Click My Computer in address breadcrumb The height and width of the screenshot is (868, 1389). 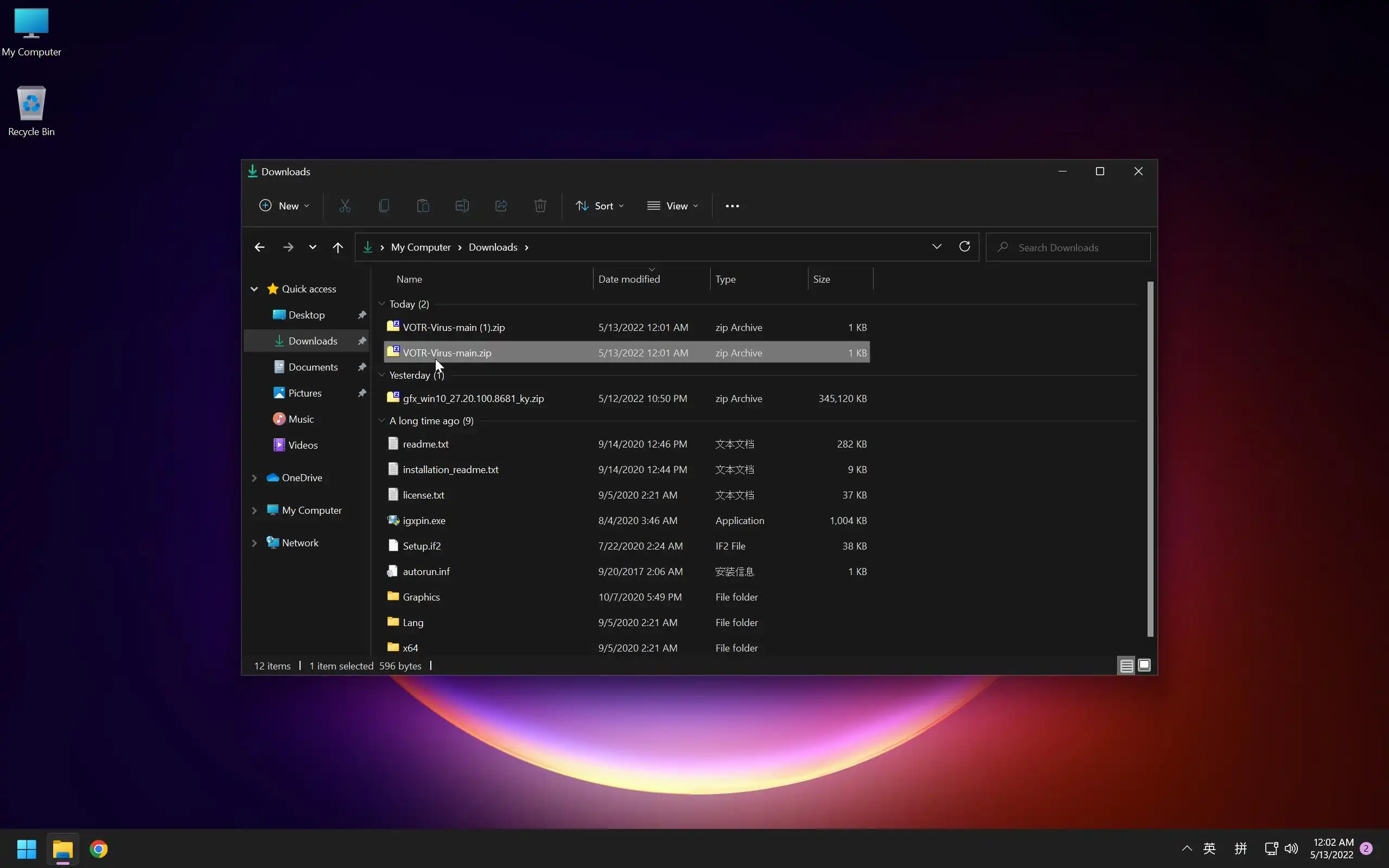(x=420, y=247)
